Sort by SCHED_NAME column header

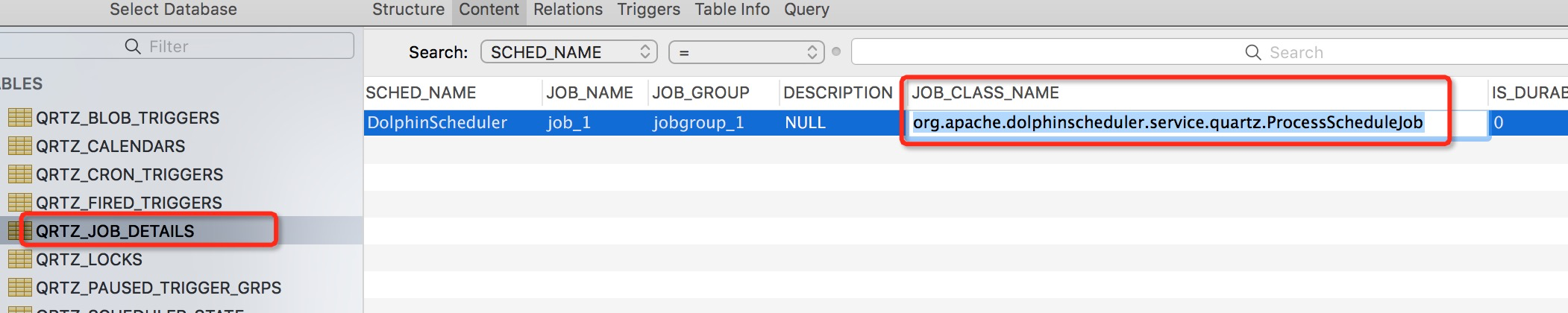coord(452,92)
